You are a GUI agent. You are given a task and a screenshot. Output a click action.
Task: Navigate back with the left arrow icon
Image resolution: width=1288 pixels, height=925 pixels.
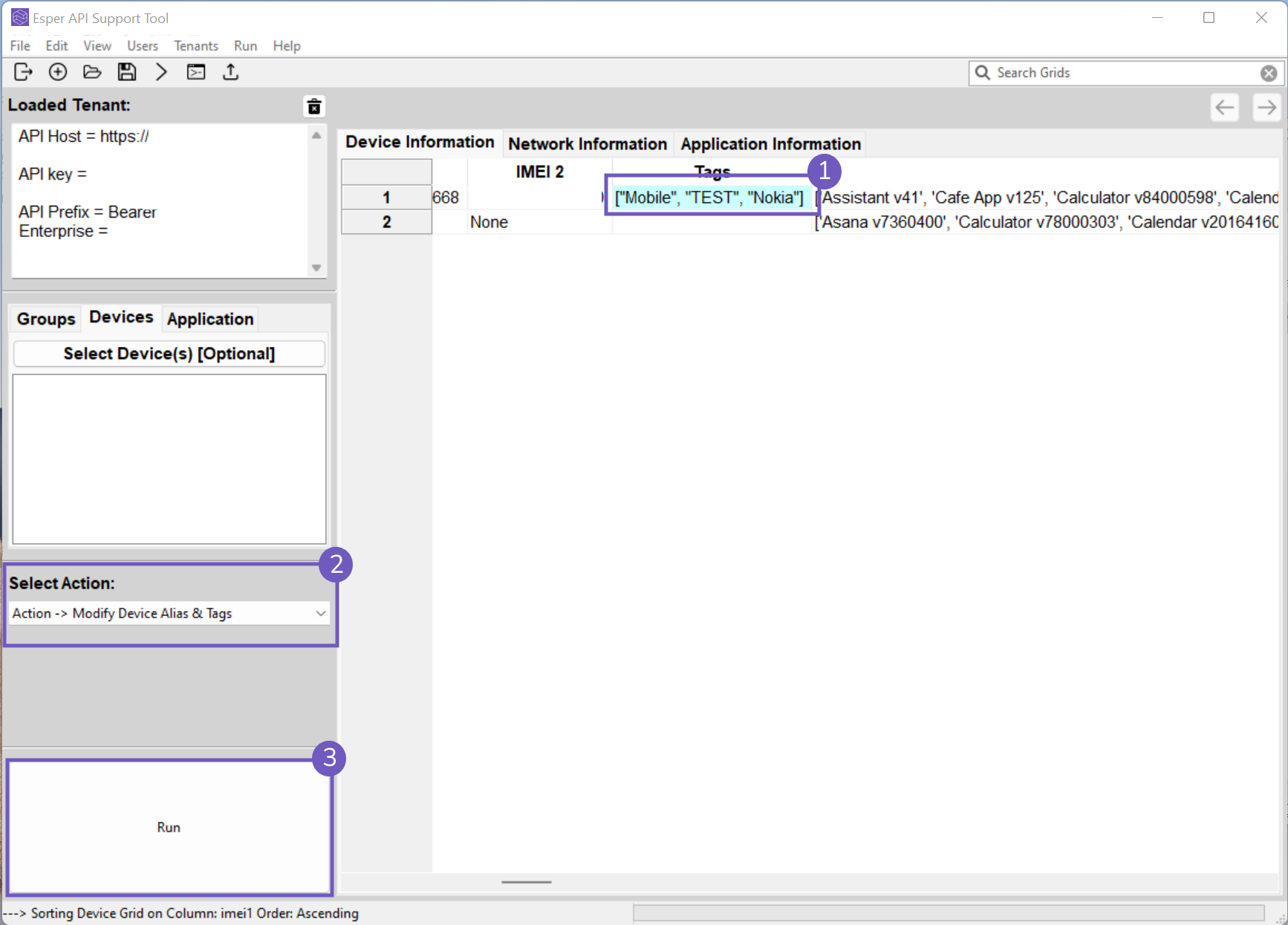click(1224, 107)
